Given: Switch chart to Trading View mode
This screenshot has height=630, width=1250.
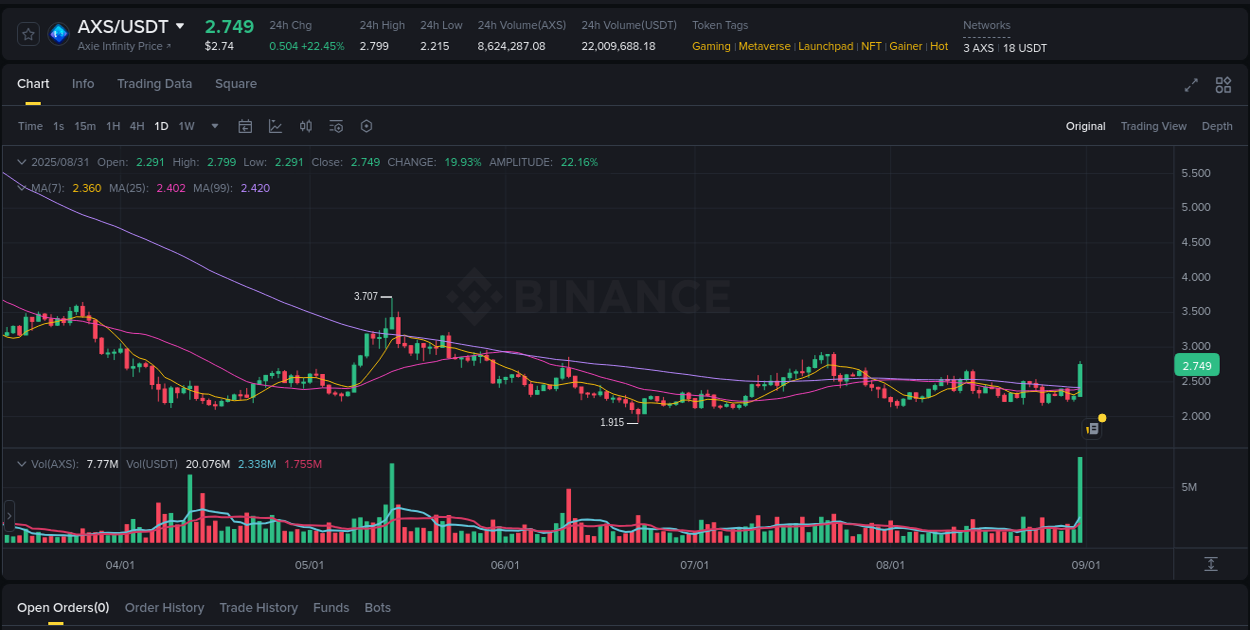Looking at the screenshot, I should pyautogui.click(x=1153, y=126).
